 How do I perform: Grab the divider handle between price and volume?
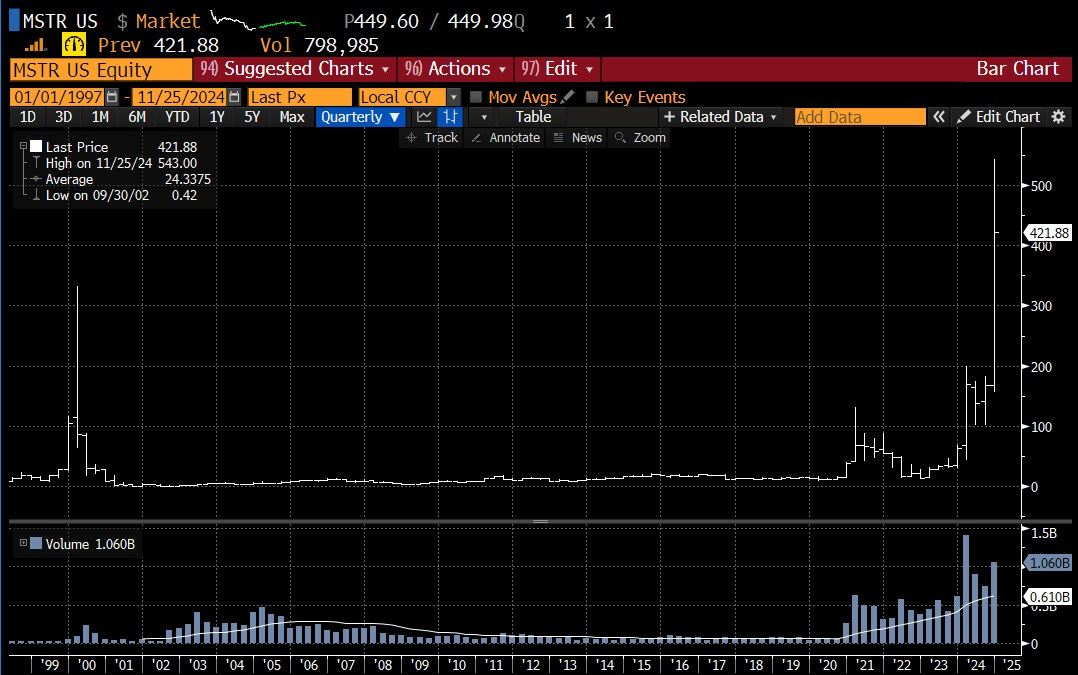[x=540, y=521]
